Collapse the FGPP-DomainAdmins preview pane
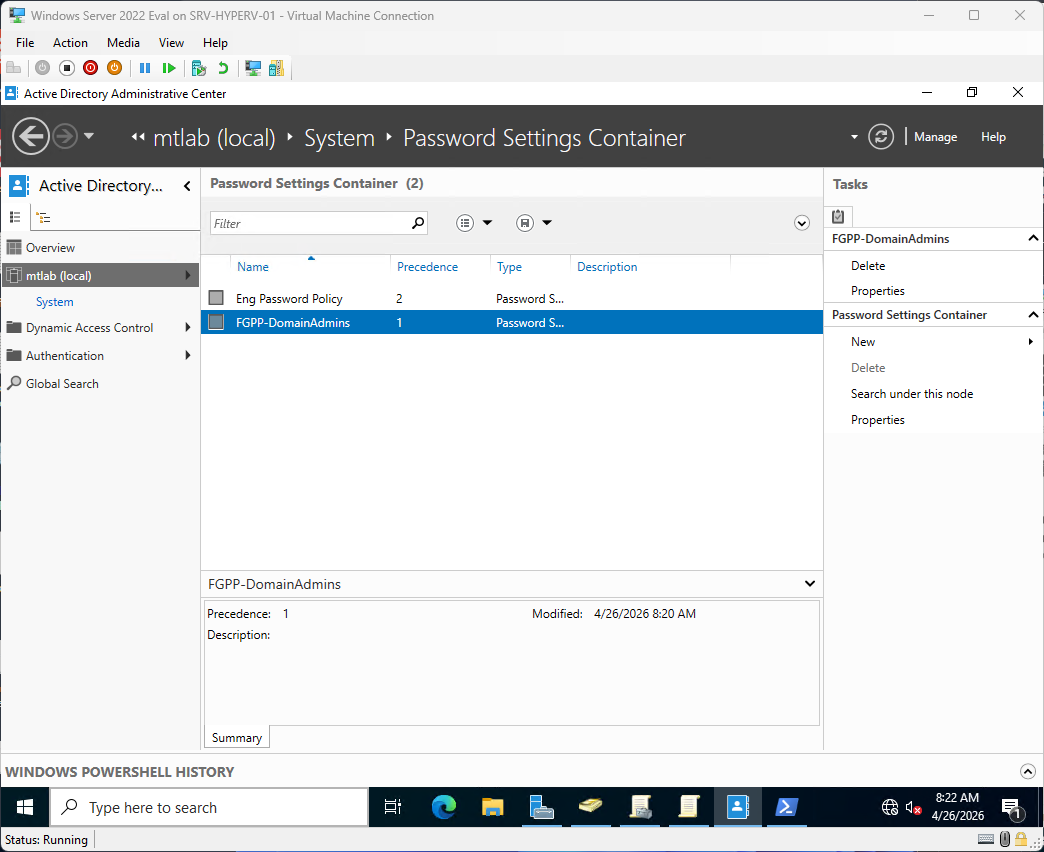 point(810,584)
